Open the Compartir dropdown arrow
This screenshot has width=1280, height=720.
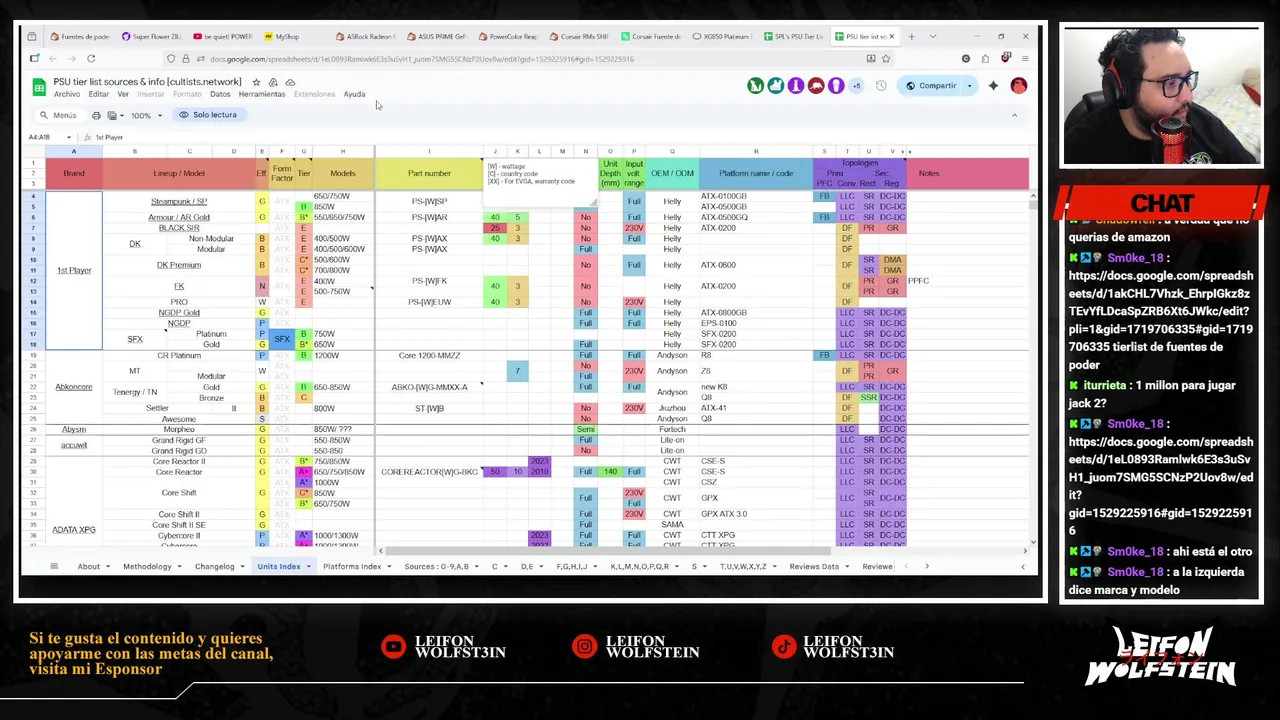pos(969,86)
